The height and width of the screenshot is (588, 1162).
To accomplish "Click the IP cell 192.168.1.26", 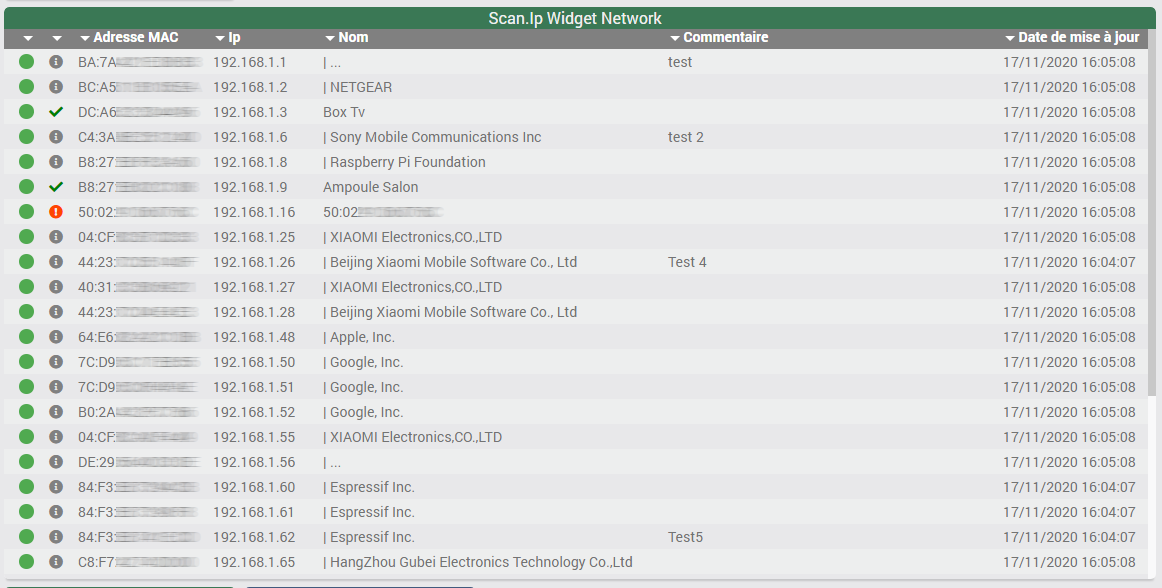I will tap(254, 262).
